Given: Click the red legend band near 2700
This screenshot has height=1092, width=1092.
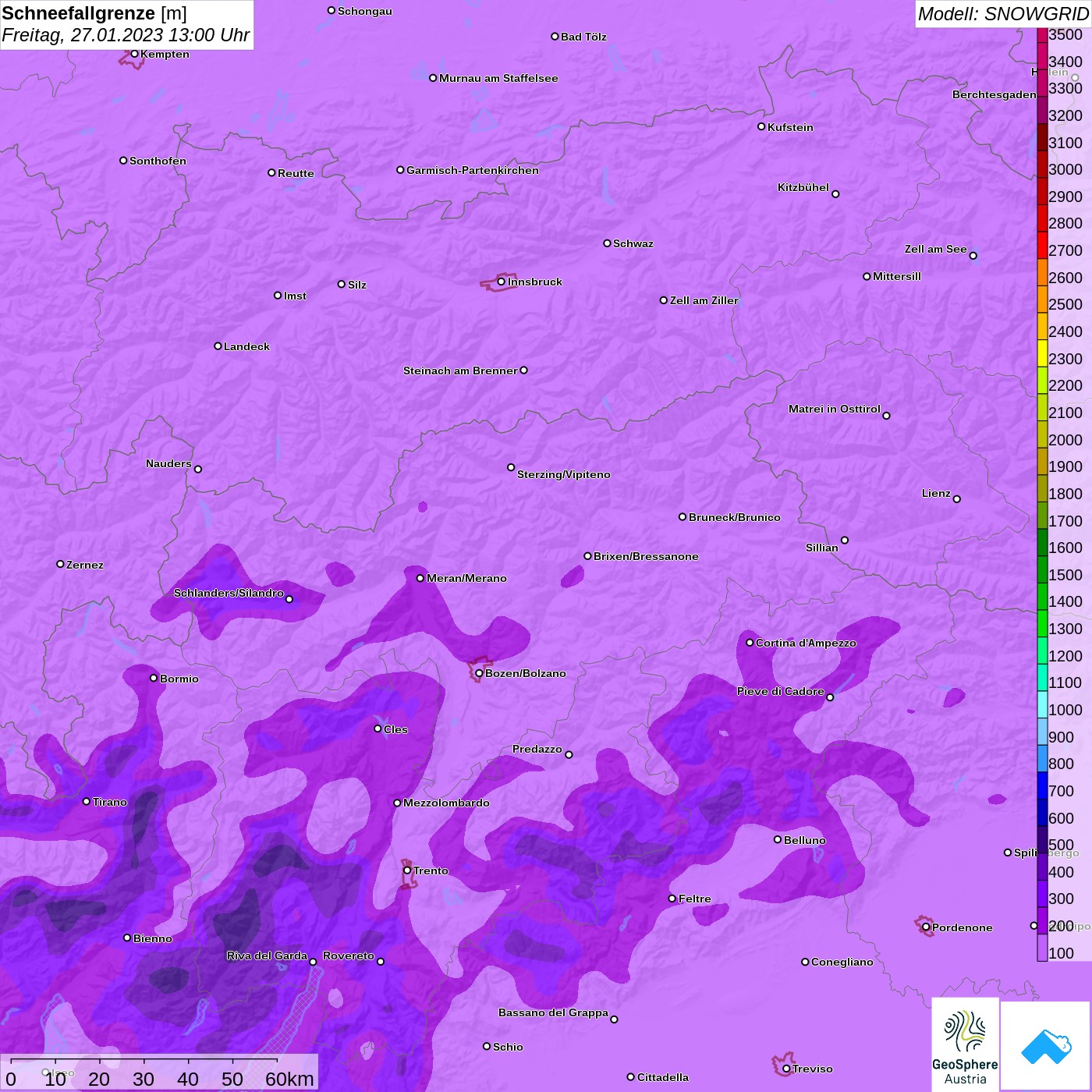Looking at the screenshot, I should (x=1042, y=244).
